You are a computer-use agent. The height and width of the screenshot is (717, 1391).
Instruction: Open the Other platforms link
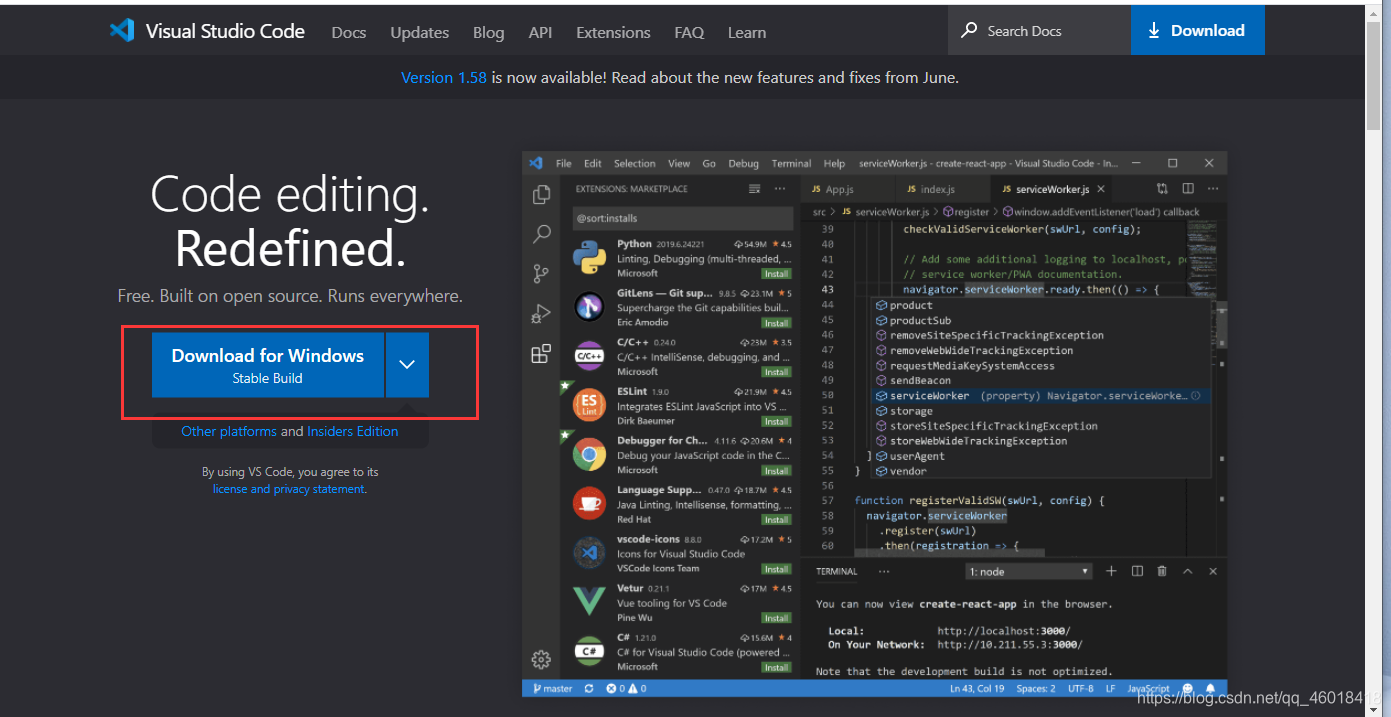(229, 431)
